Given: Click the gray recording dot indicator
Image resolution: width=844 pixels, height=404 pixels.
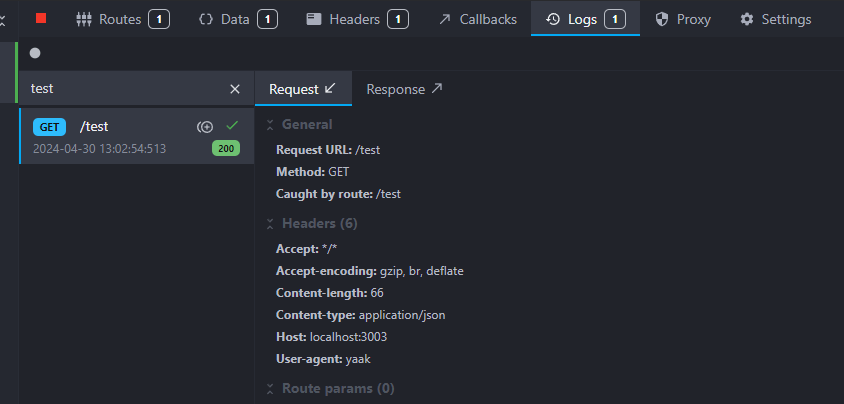Looking at the screenshot, I should [x=35, y=53].
